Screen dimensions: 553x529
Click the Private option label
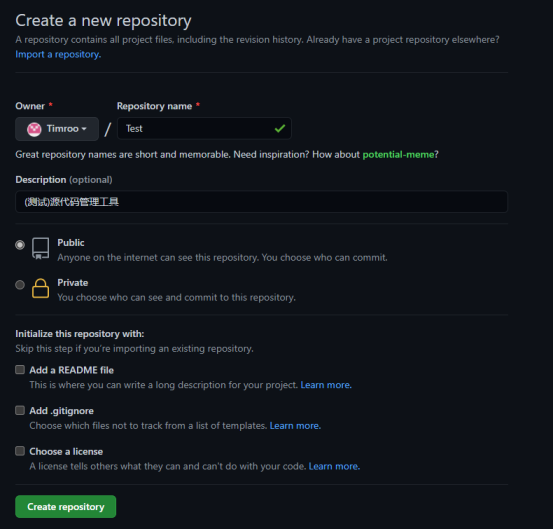(x=73, y=283)
